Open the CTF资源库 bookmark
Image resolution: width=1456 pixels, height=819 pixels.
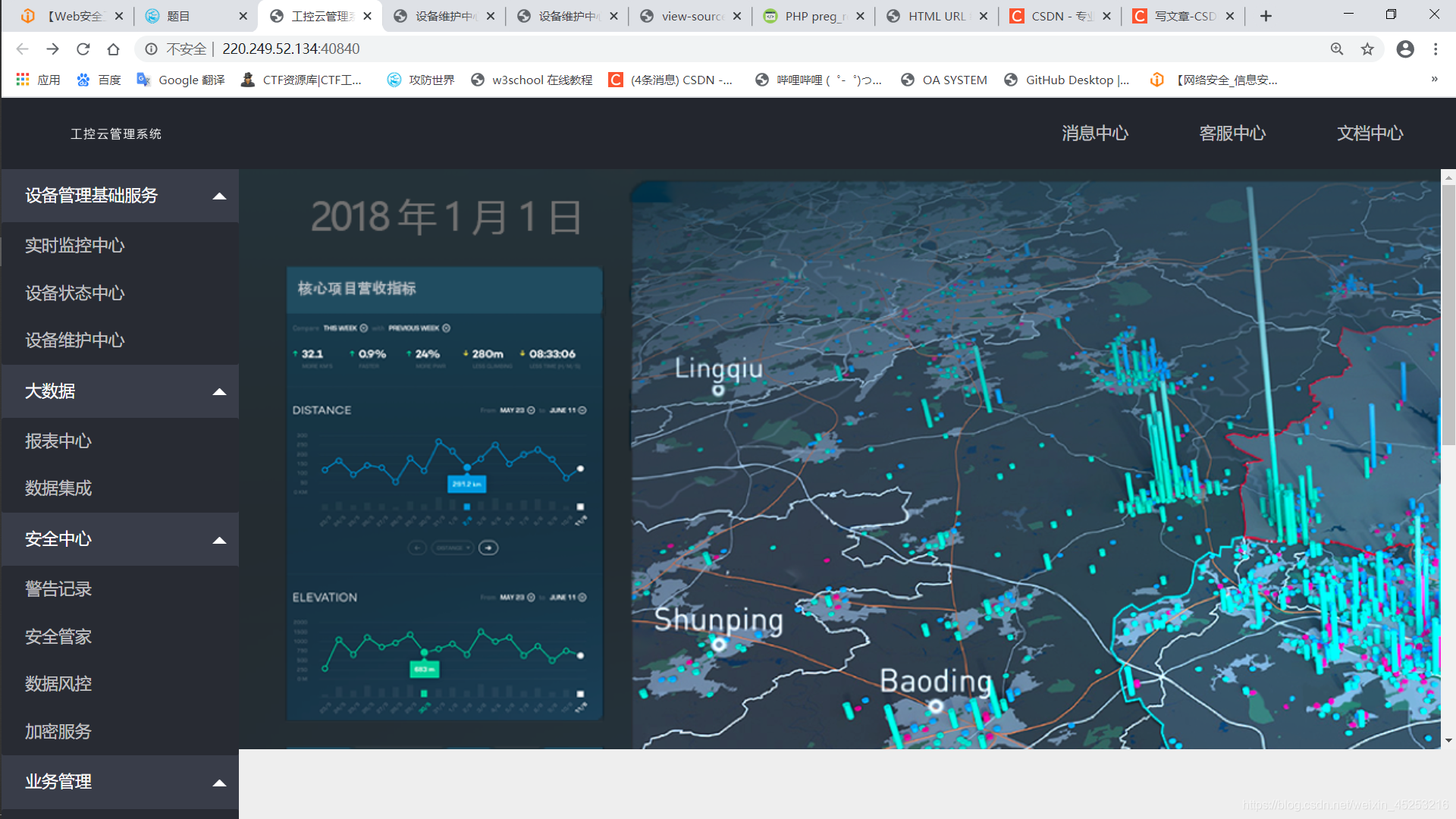(301, 80)
